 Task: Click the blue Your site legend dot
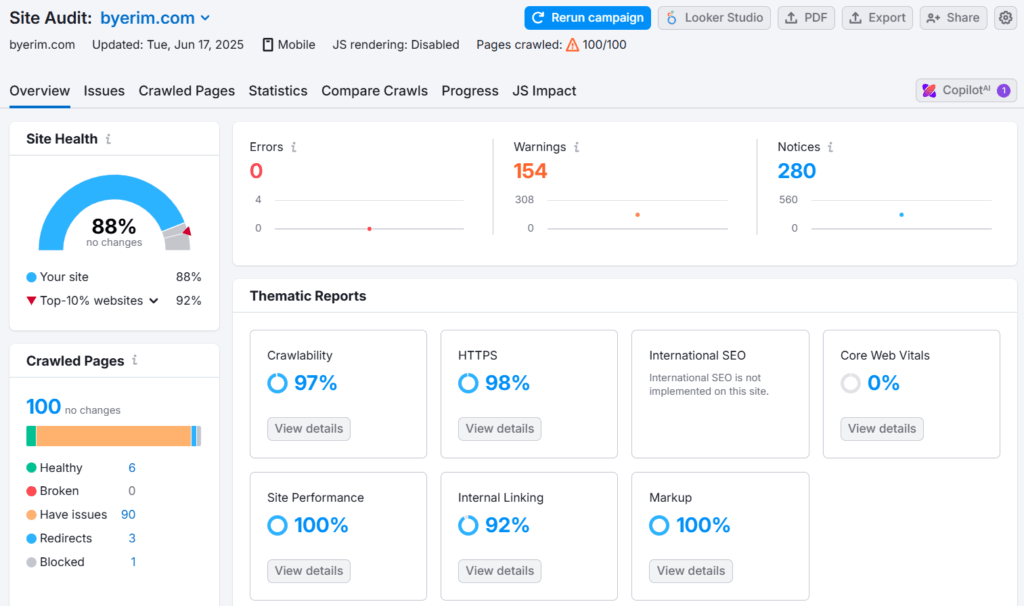[31, 277]
